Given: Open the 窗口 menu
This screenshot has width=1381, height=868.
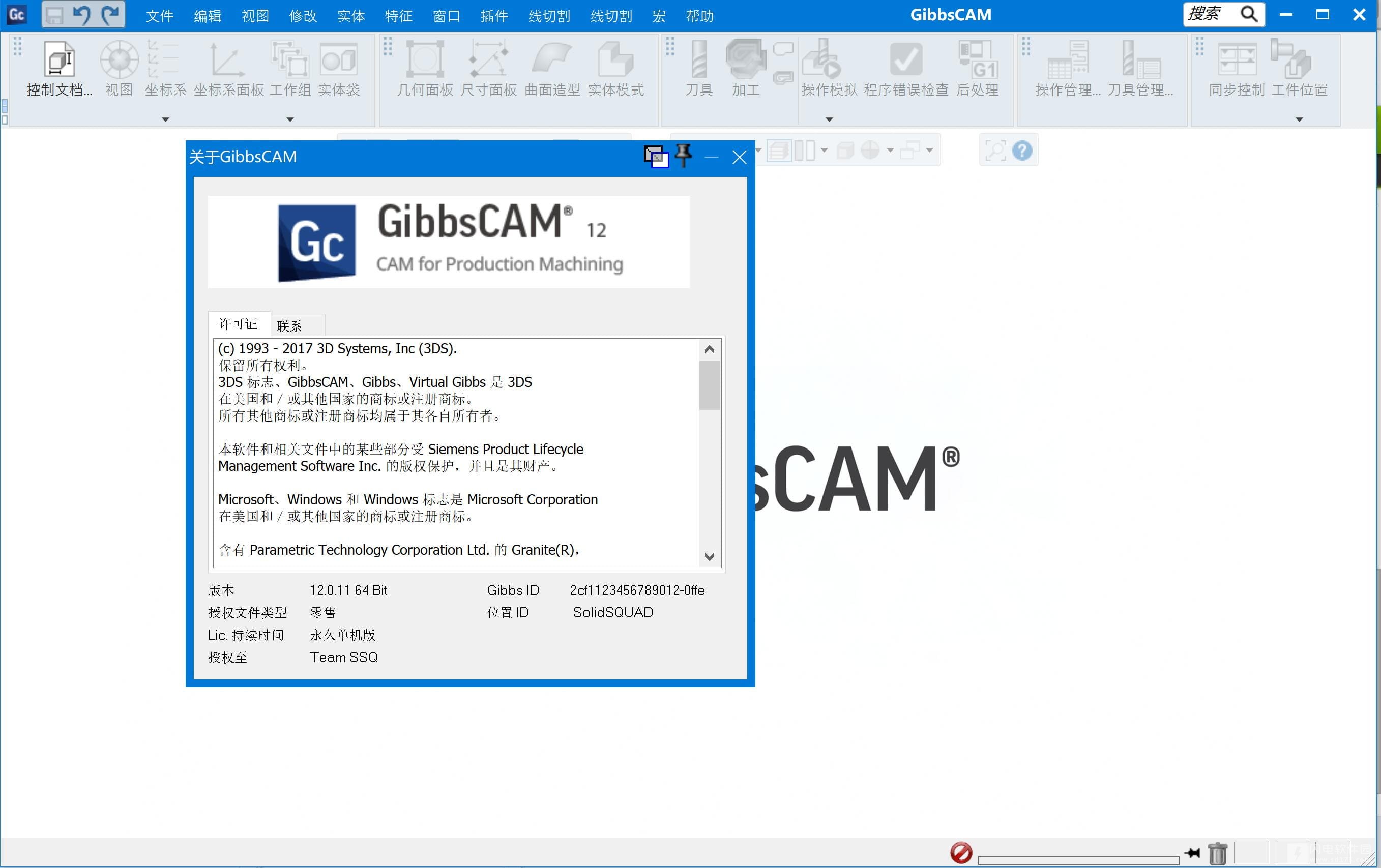Looking at the screenshot, I should point(446,16).
